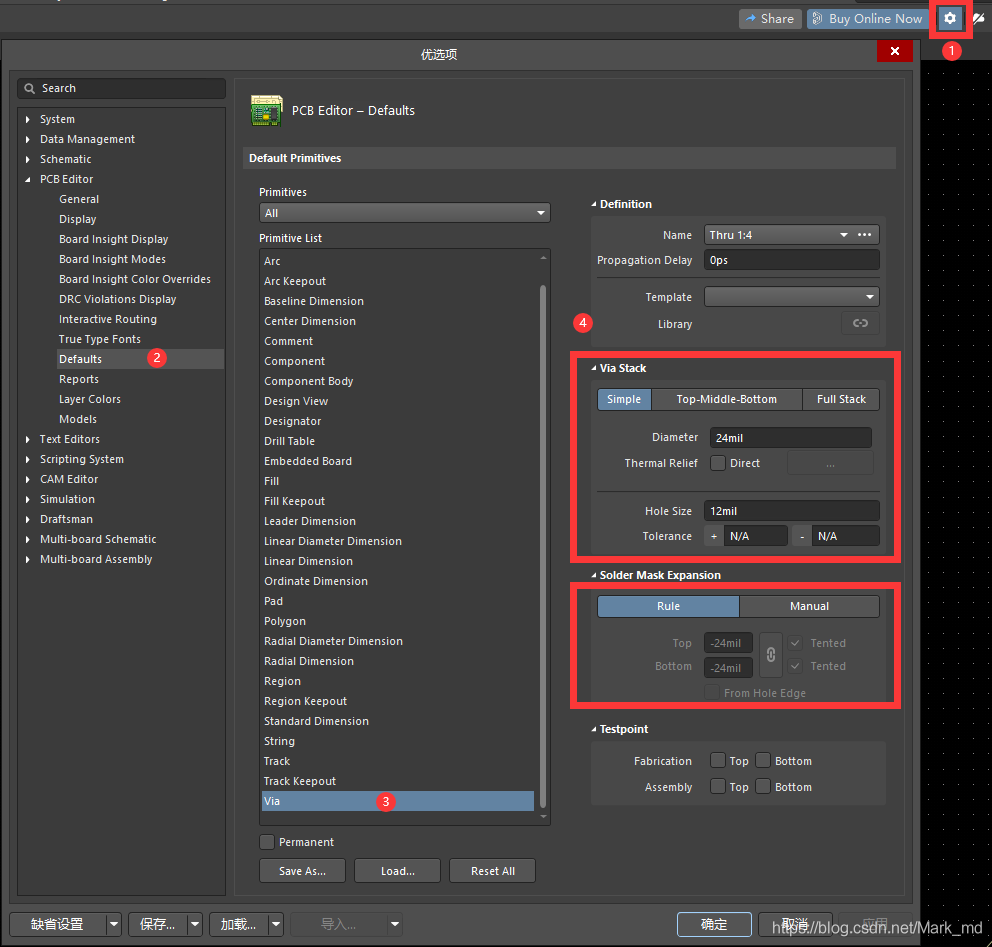992x947 pixels.
Task: Expand the Schematic tree node
Action: click(x=28, y=159)
